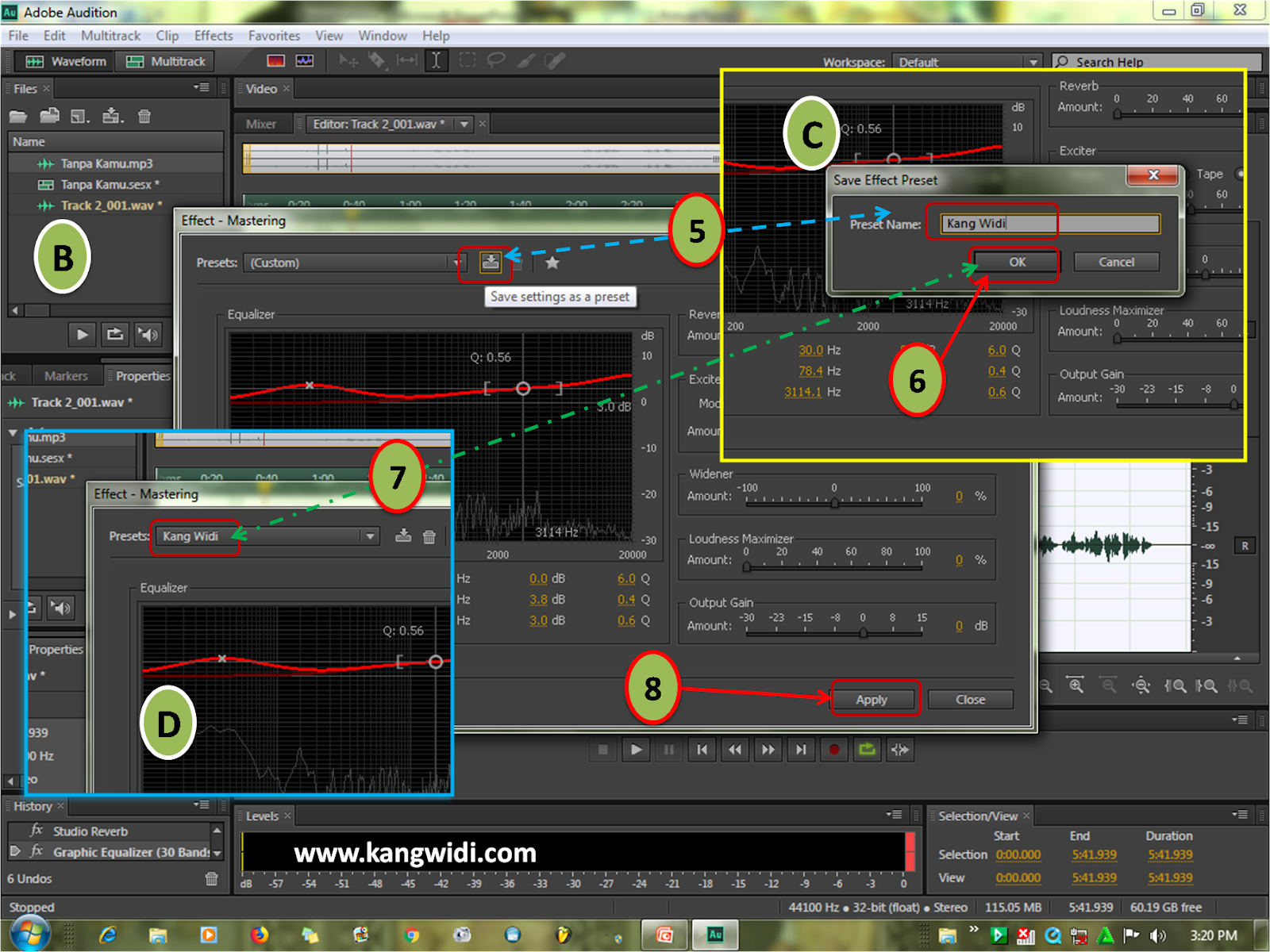Enable loop playback in the transport bar
Viewport: 1270px width, 952px height.
867,749
